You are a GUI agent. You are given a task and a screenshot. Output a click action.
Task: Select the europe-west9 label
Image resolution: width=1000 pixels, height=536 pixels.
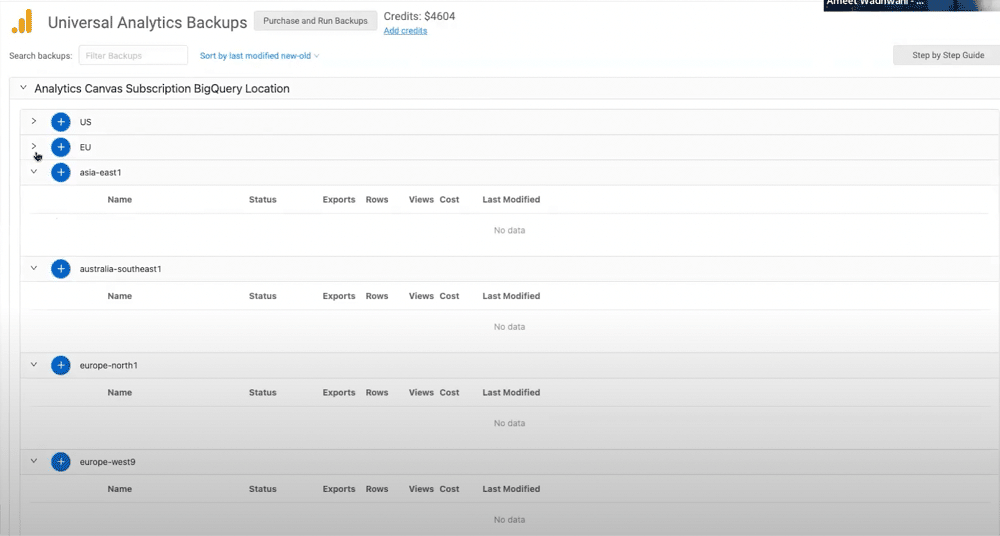coord(107,462)
